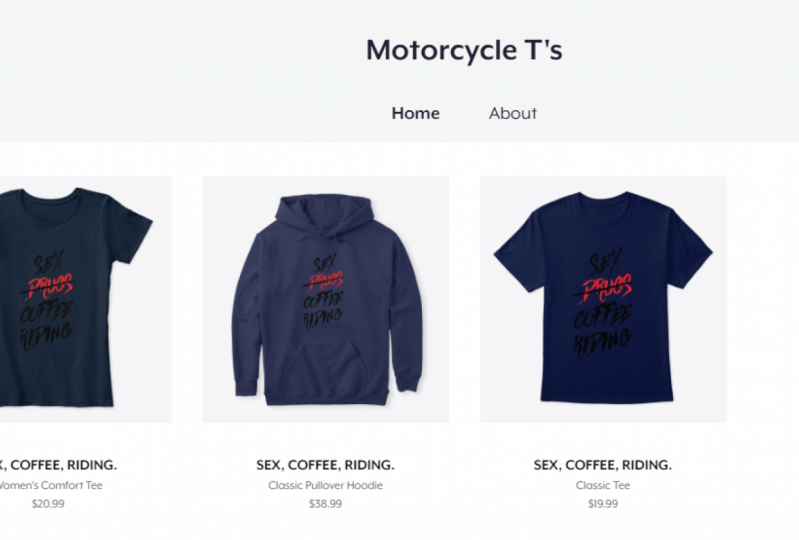Click the Motorcycle T's store title
This screenshot has height=540, width=799.
[464, 50]
